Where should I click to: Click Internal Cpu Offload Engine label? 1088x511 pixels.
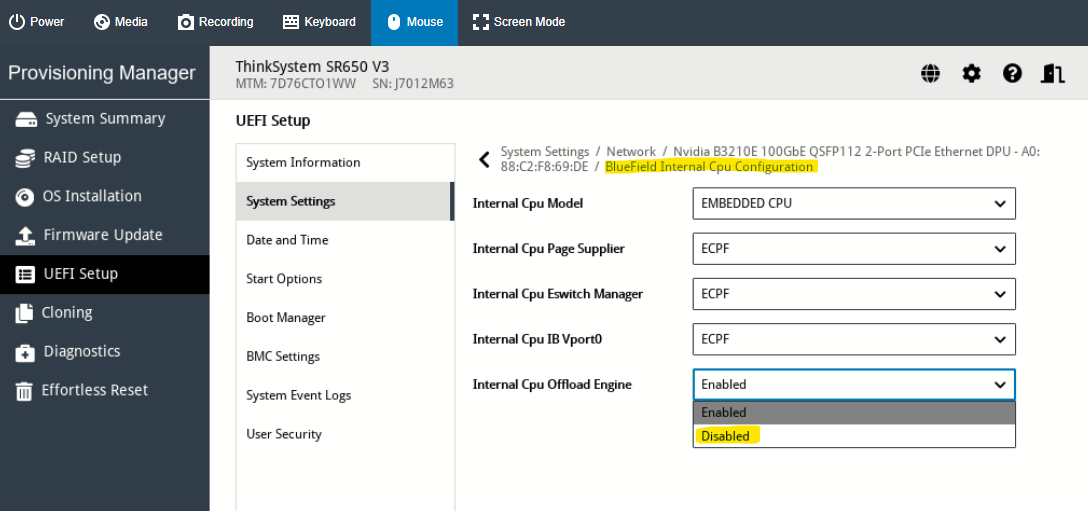(x=552, y=385)
